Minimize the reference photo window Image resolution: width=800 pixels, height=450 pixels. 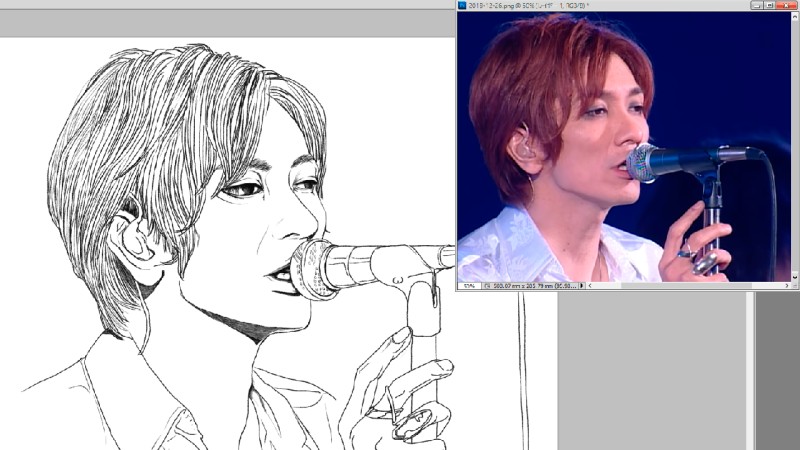(757, 5)
